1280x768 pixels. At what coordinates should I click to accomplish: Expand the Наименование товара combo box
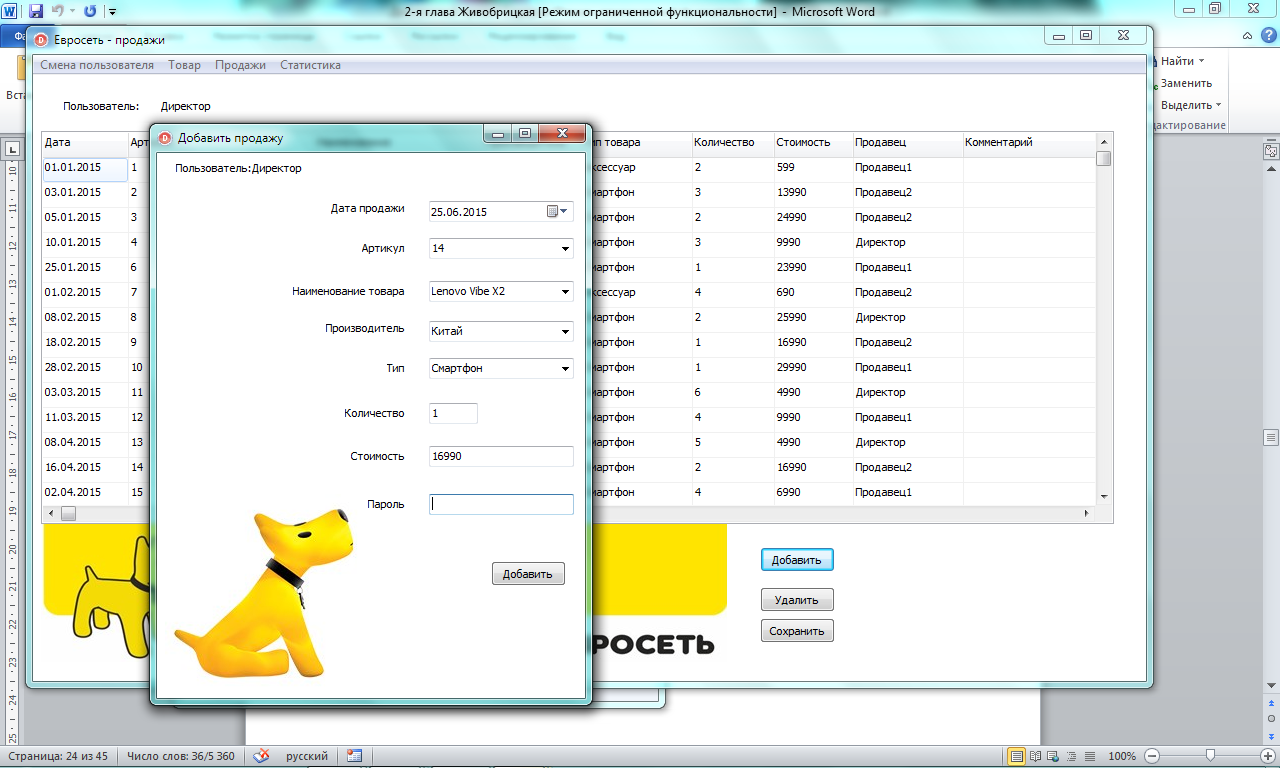565,292
